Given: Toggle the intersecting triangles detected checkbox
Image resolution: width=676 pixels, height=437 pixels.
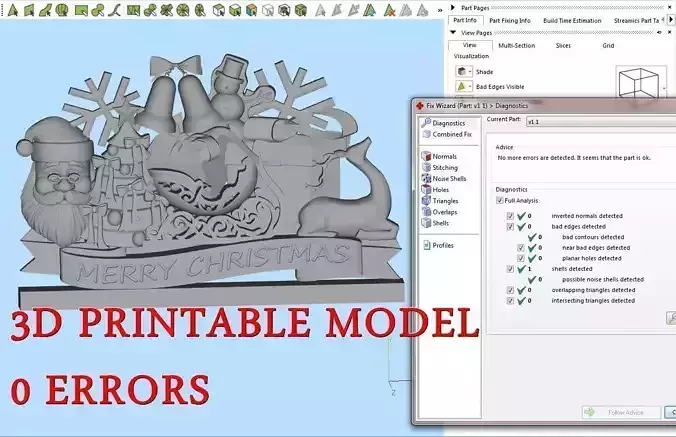Looking at the screenshot, I should coord(510,301).
